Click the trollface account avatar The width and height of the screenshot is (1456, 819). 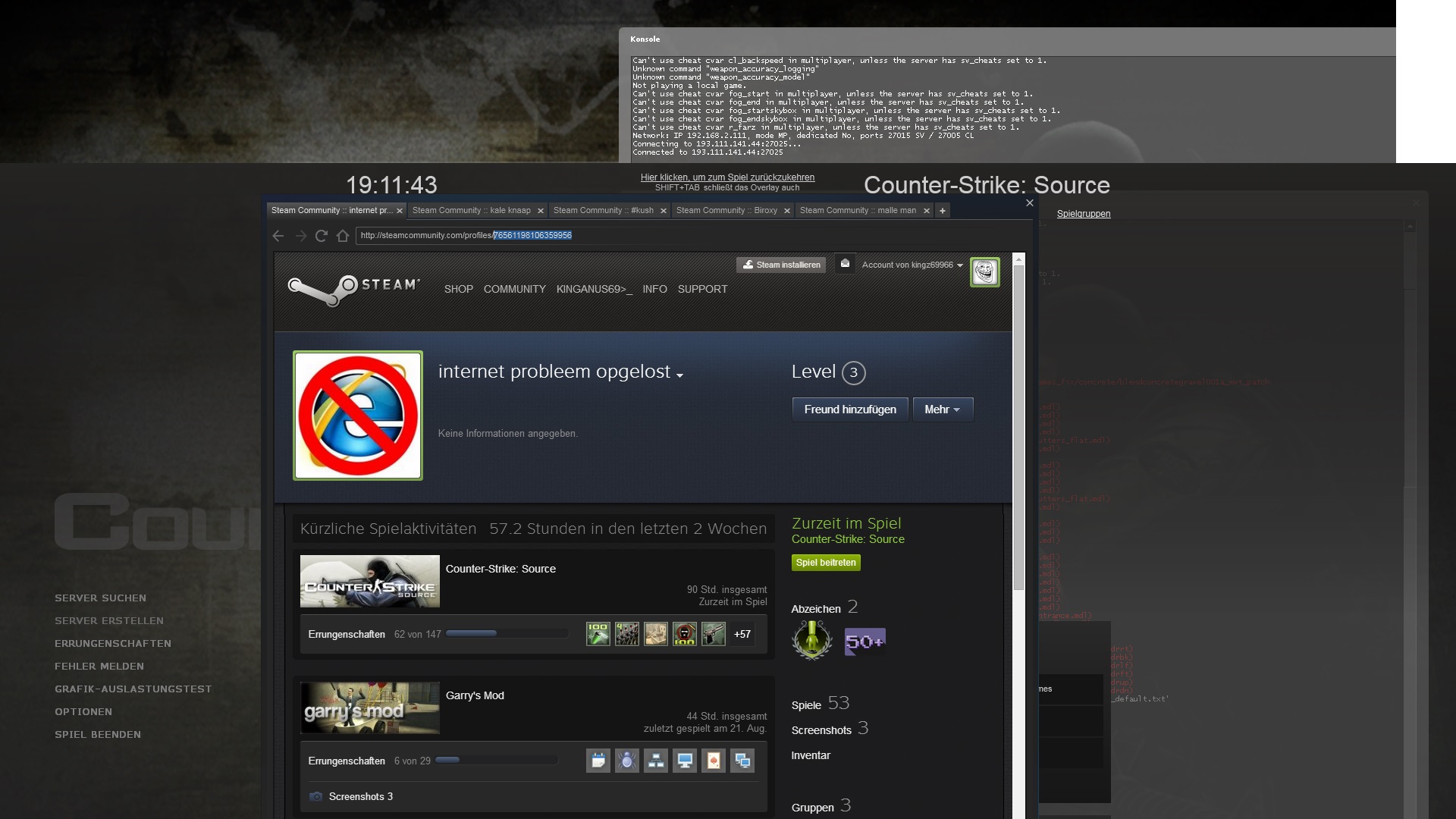984,272
